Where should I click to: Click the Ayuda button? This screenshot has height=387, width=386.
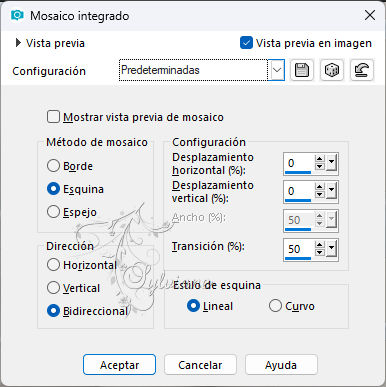click(281, 365)
